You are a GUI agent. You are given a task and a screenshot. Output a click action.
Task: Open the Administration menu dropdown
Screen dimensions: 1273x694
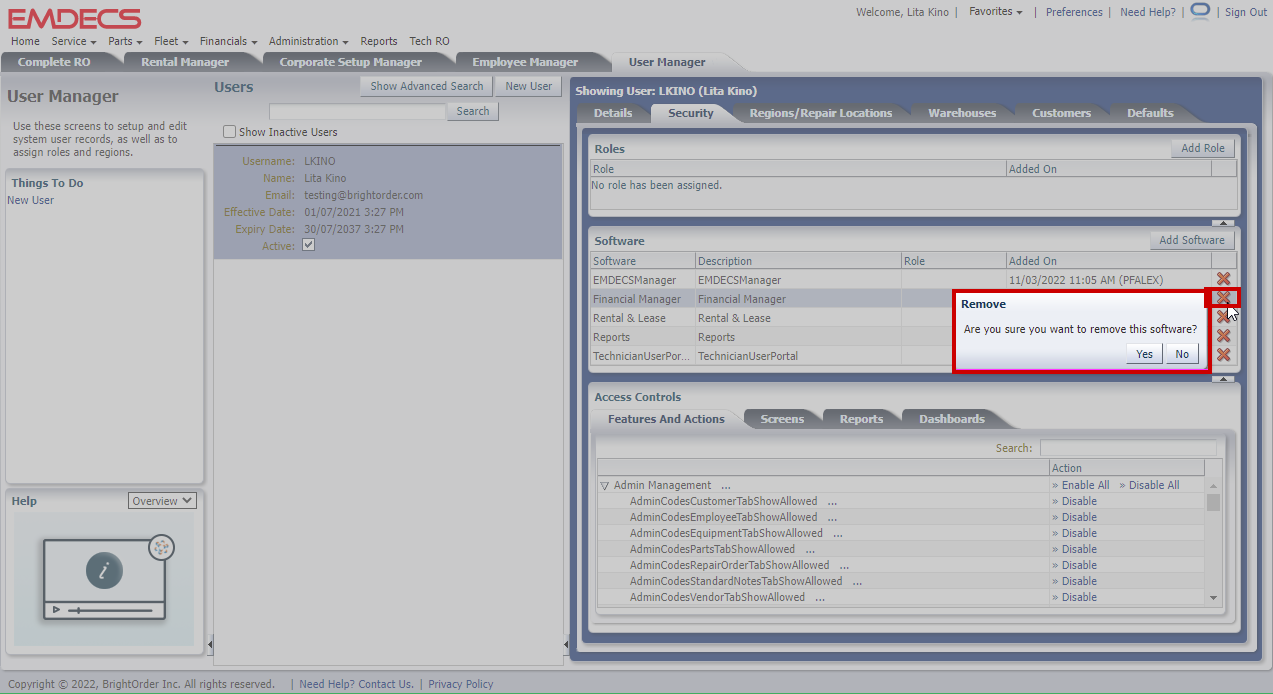click(x=308, y=41)
